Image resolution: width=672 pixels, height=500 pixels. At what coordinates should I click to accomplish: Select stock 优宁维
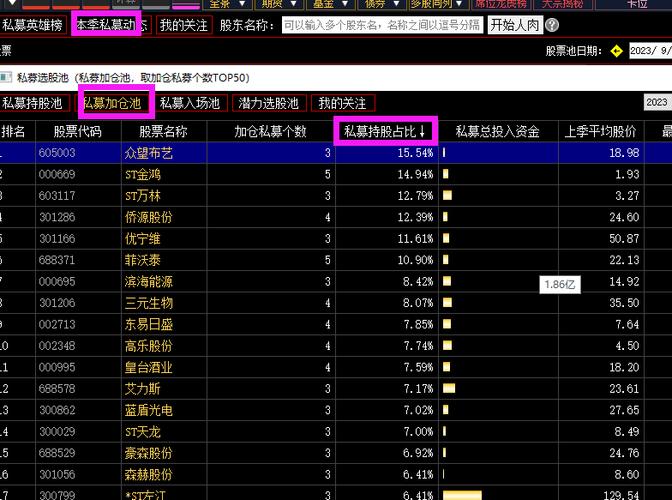pyautogui.click(x=143, y=239)
